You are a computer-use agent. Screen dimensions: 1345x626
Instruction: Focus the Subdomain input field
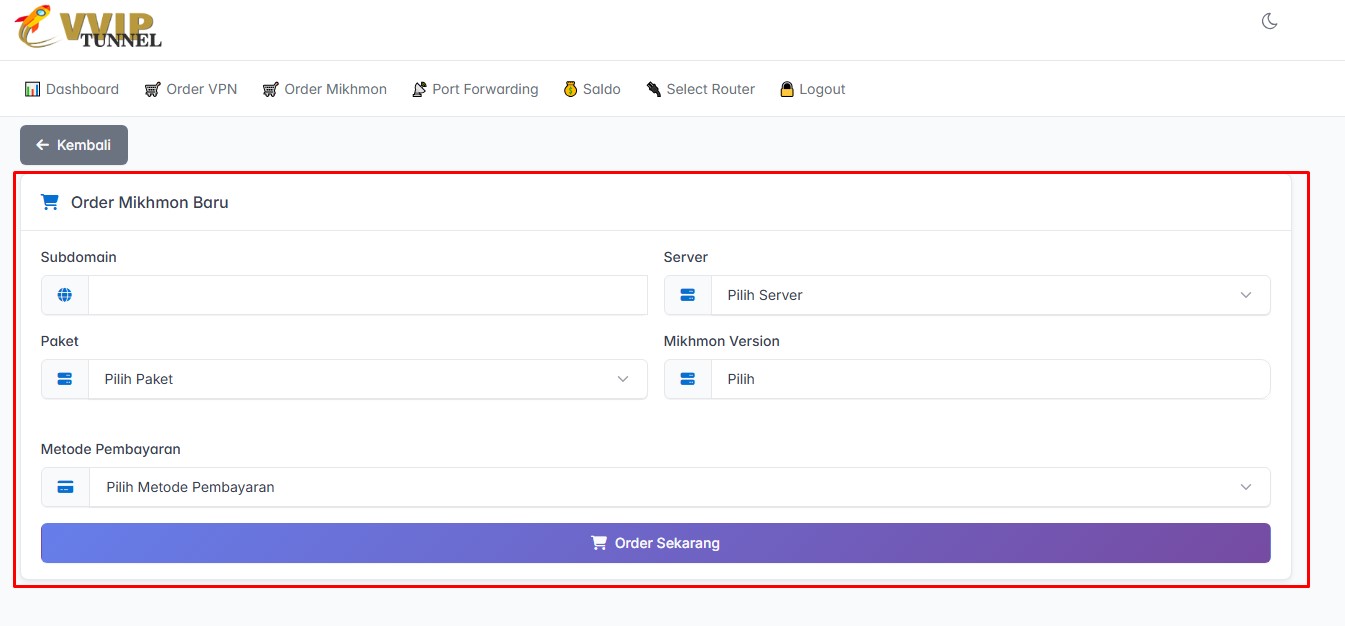(368, 295)
